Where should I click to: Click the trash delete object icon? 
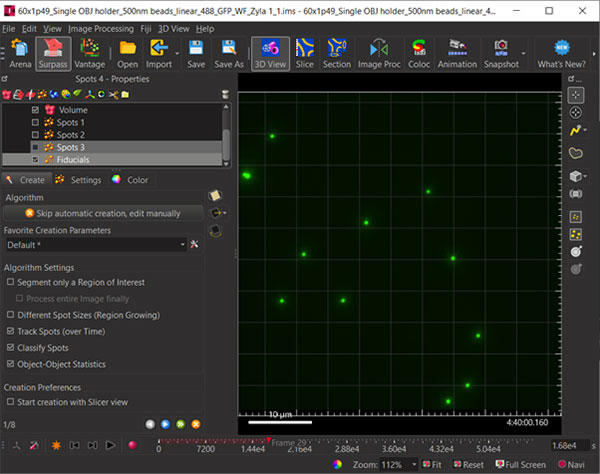tap(226, 94)
